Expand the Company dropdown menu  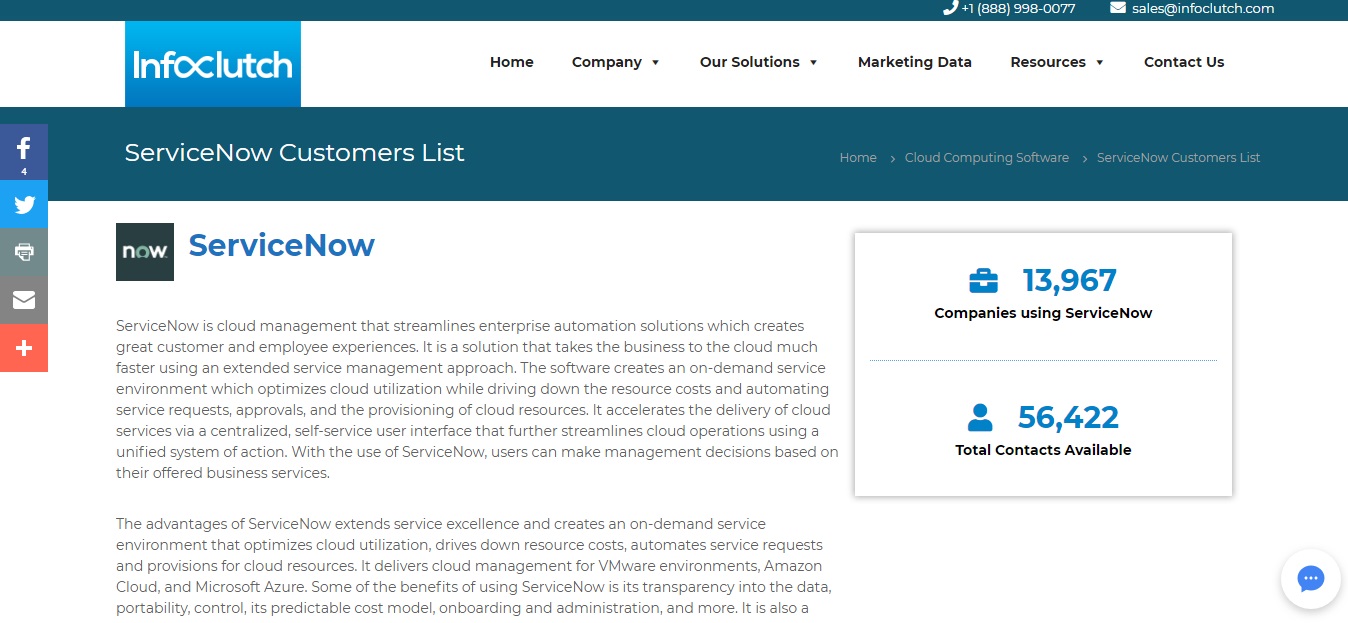coord(615,62)
